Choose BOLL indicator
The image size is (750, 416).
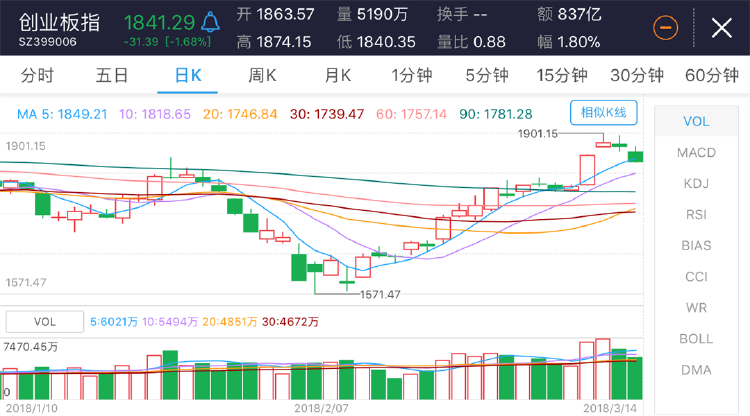[696, 339]
